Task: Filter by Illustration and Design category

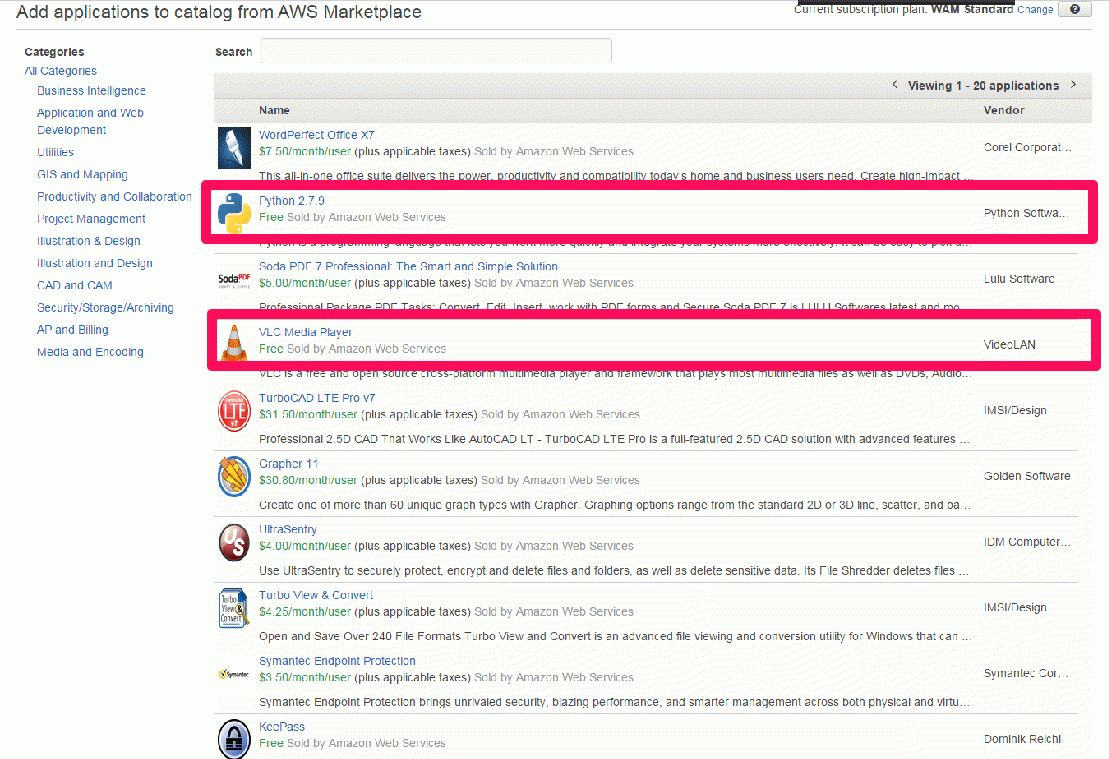Action: pyautogui.click(x=95, y=262)
